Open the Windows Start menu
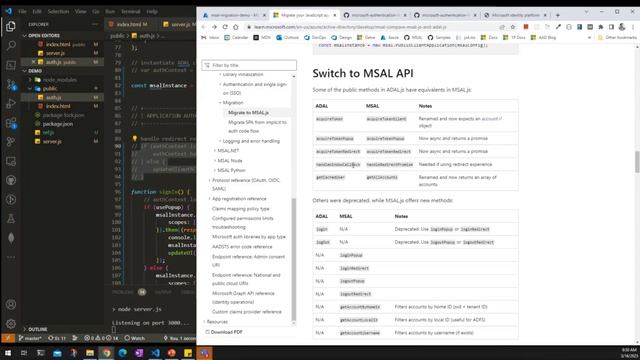Viewport: 640px width, 360px height. [x=8, y=353]
